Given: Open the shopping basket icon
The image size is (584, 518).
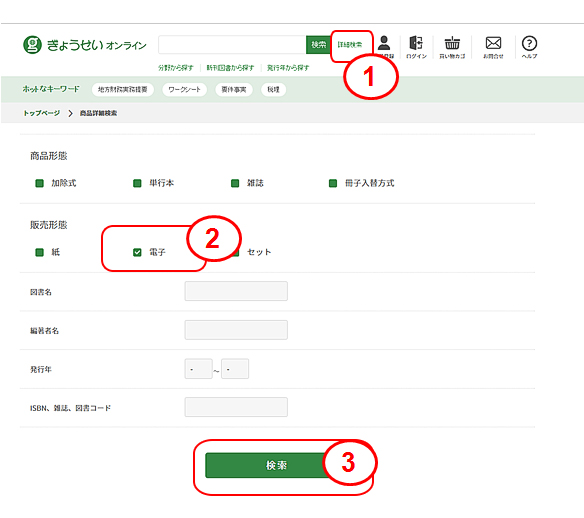Looking at the screenshot, I should [452, 43].
